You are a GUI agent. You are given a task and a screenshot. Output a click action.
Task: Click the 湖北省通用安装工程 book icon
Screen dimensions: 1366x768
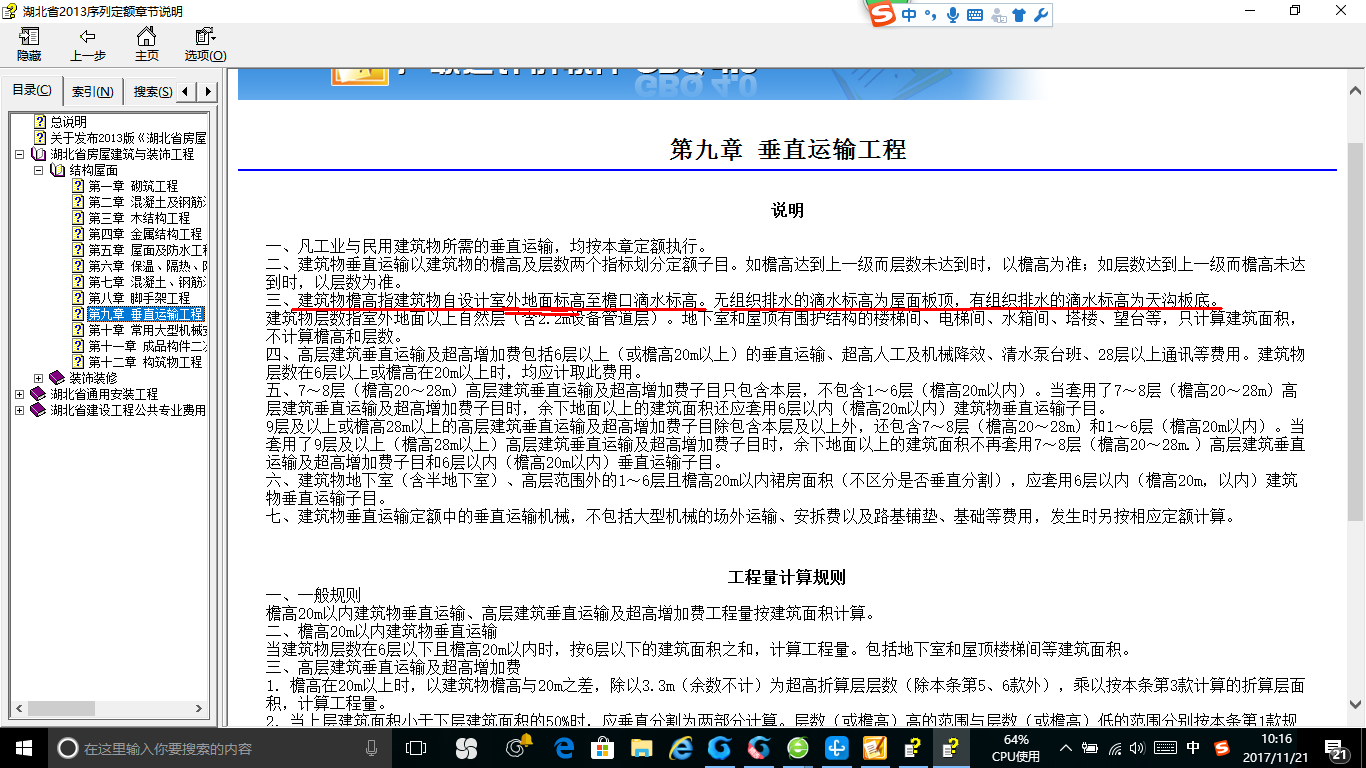point(38,394)
